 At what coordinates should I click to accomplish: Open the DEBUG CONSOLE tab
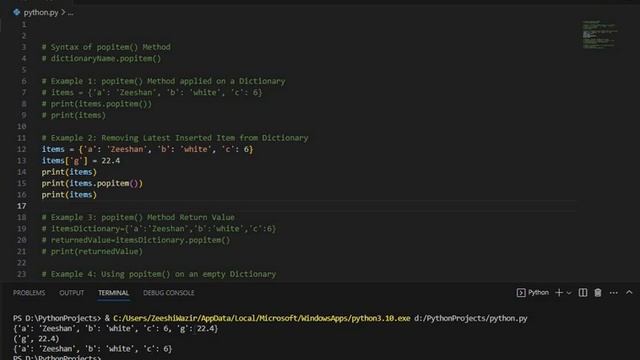coord(169,293)
